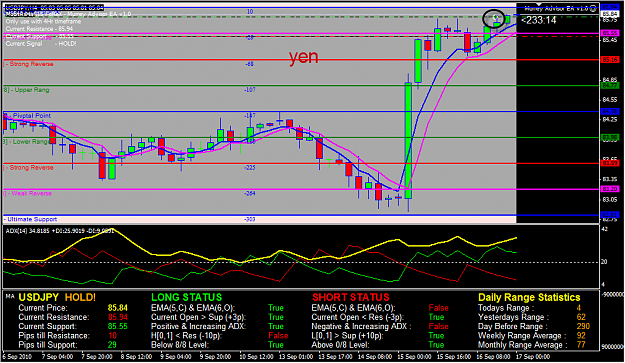Click the "6 Sep 2010" date label

point(17,357)
